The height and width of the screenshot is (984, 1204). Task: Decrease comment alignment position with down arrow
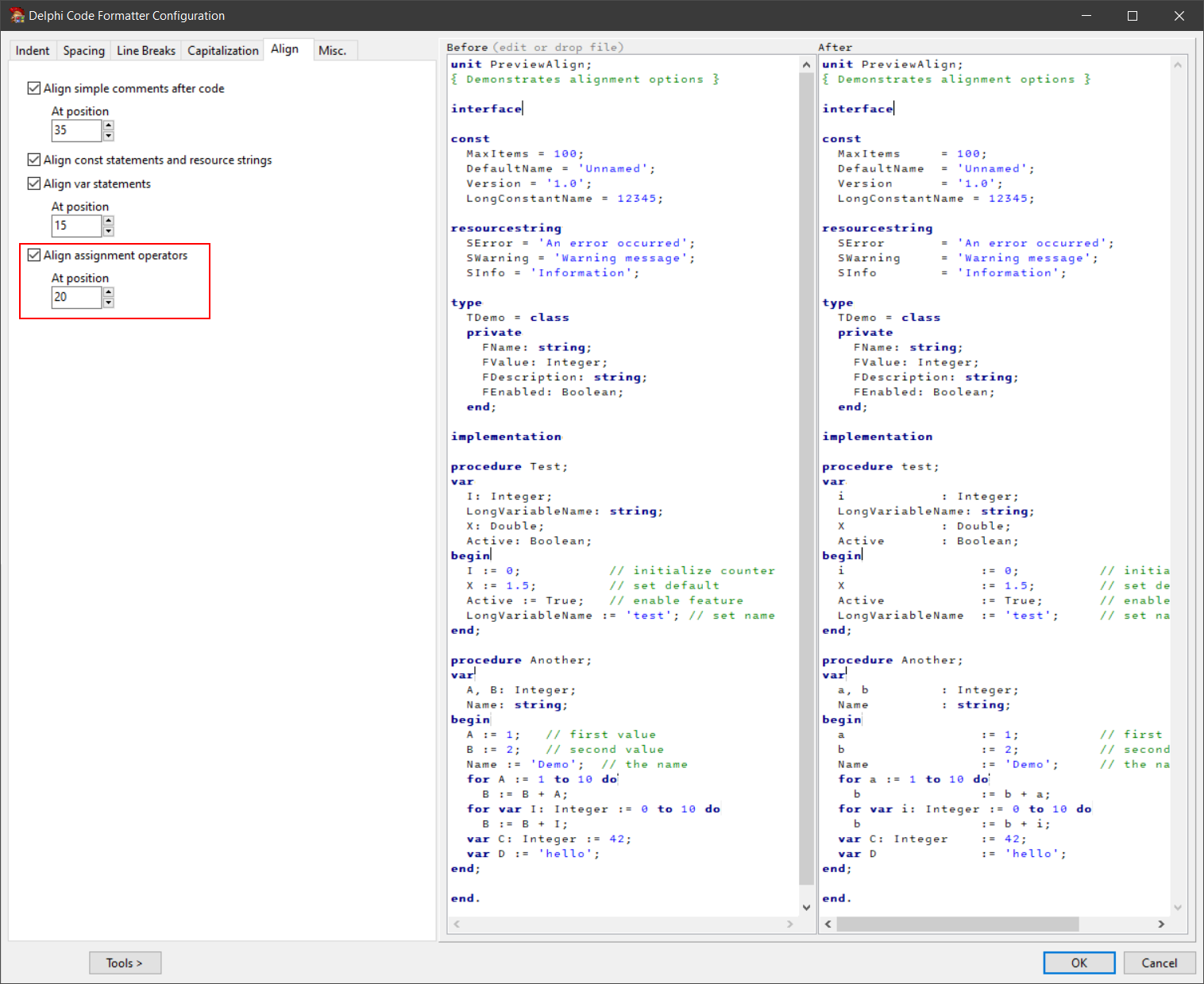click(x=109, y=136)
